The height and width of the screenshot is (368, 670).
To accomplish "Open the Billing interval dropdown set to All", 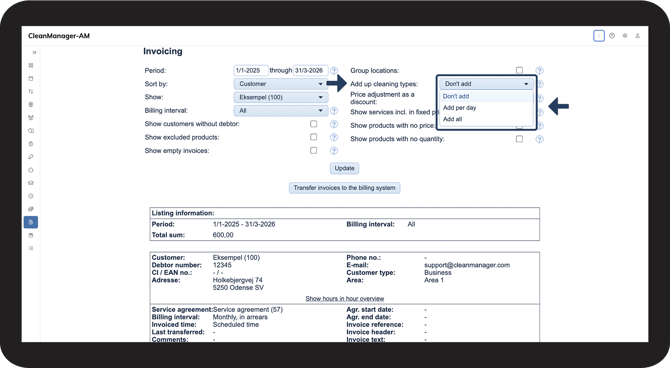I will pos(281,111).
